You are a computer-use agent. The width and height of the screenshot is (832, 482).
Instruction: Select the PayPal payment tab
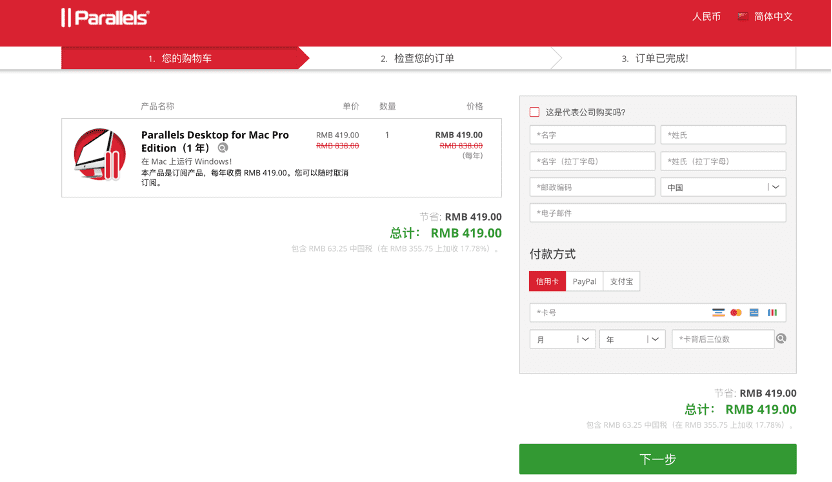pos(584,281)
